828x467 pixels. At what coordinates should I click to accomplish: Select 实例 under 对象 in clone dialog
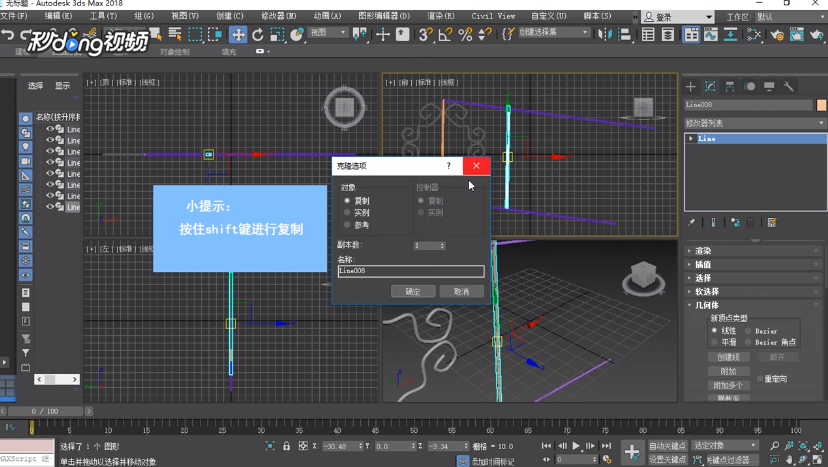(x=347, y=212)
